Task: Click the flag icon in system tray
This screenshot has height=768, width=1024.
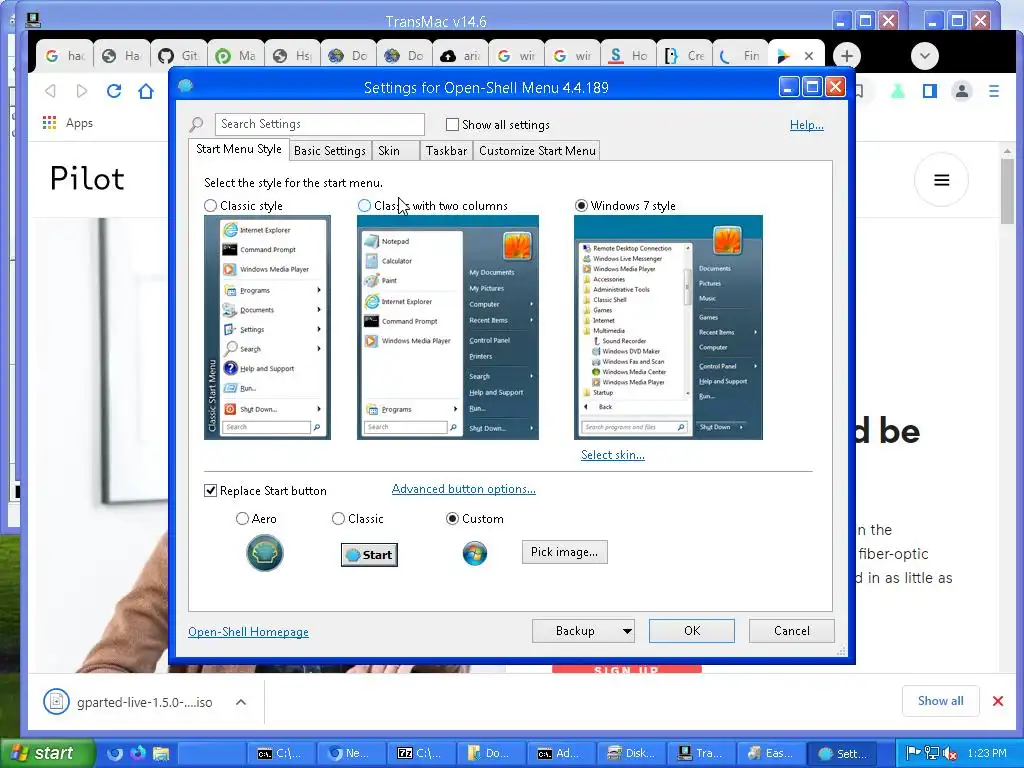Action: point(914,753)
